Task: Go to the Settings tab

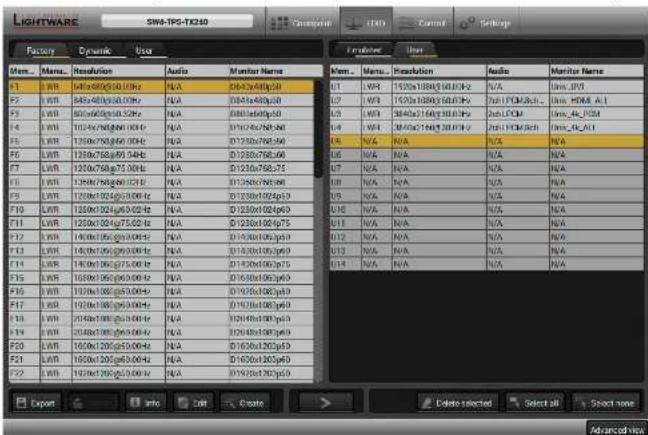Action: [485, 23]
